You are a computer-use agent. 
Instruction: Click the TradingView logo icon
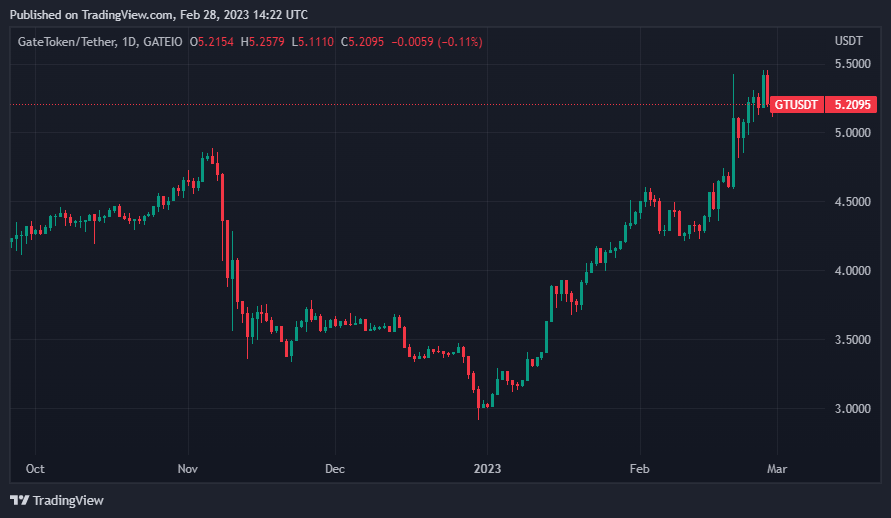pos(19,500)
